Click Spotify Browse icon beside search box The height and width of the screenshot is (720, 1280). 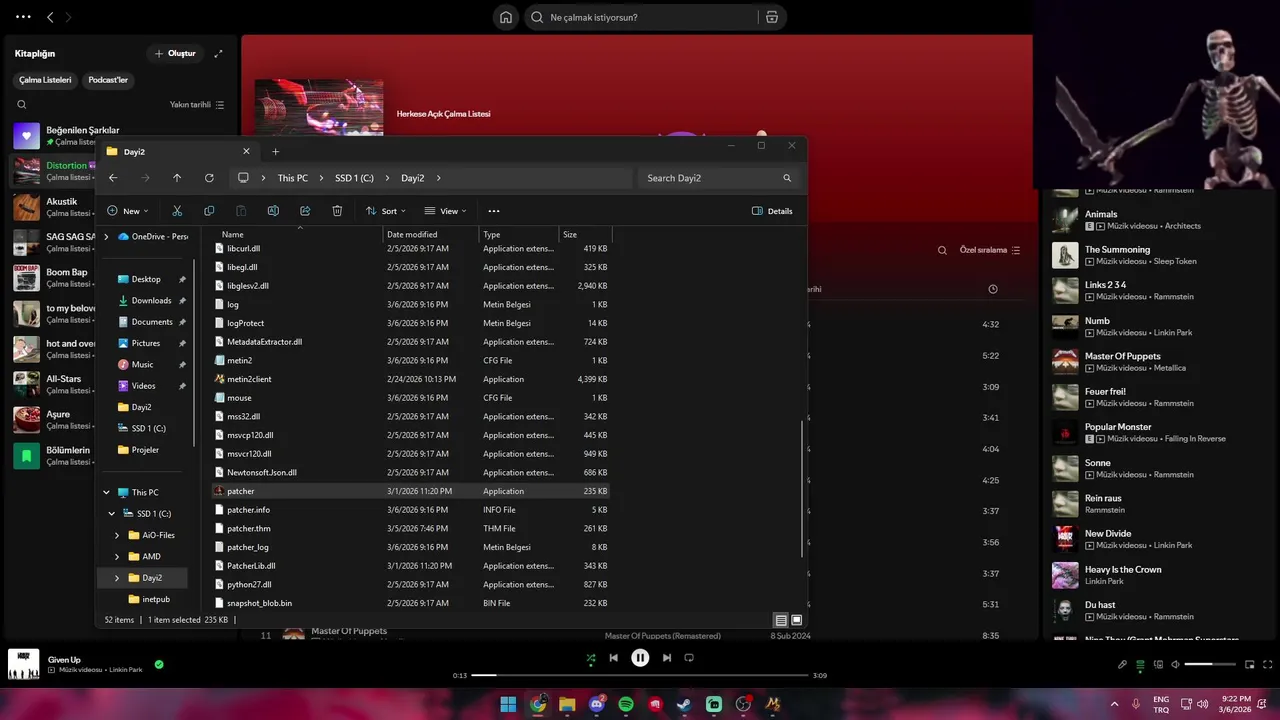coord(772,17)
